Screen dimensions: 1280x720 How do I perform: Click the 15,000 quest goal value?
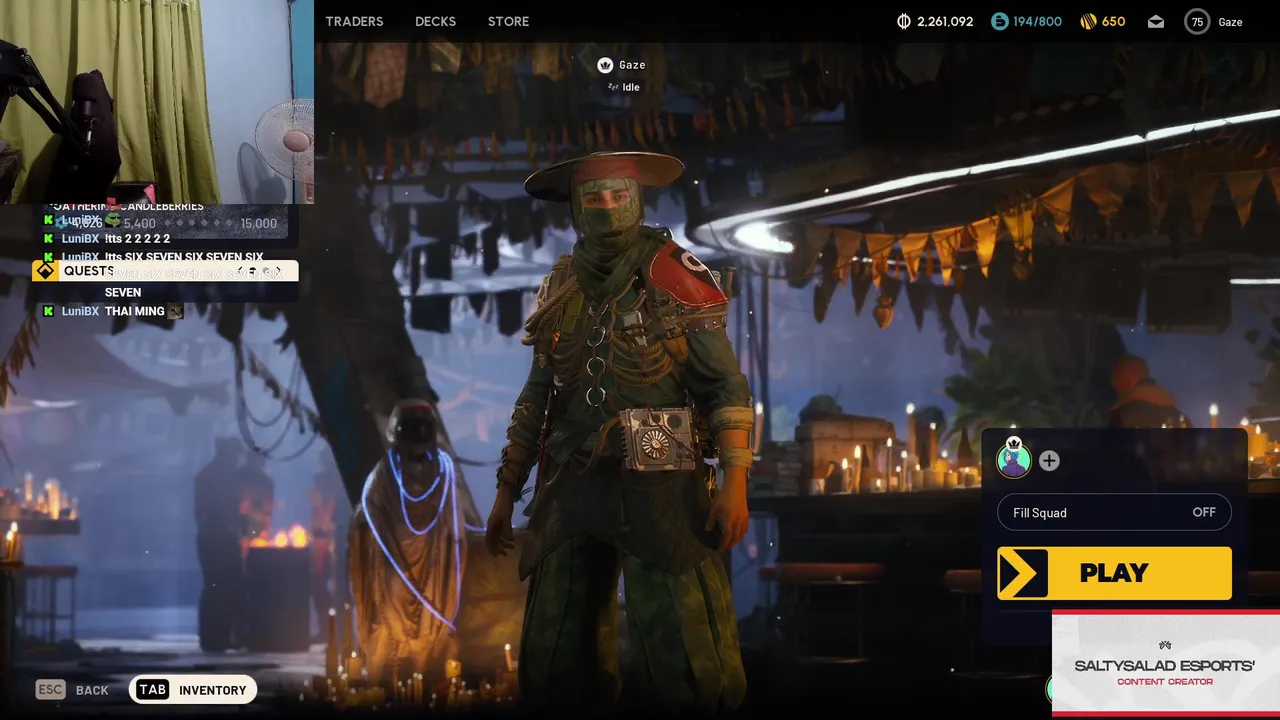[259, 224]
